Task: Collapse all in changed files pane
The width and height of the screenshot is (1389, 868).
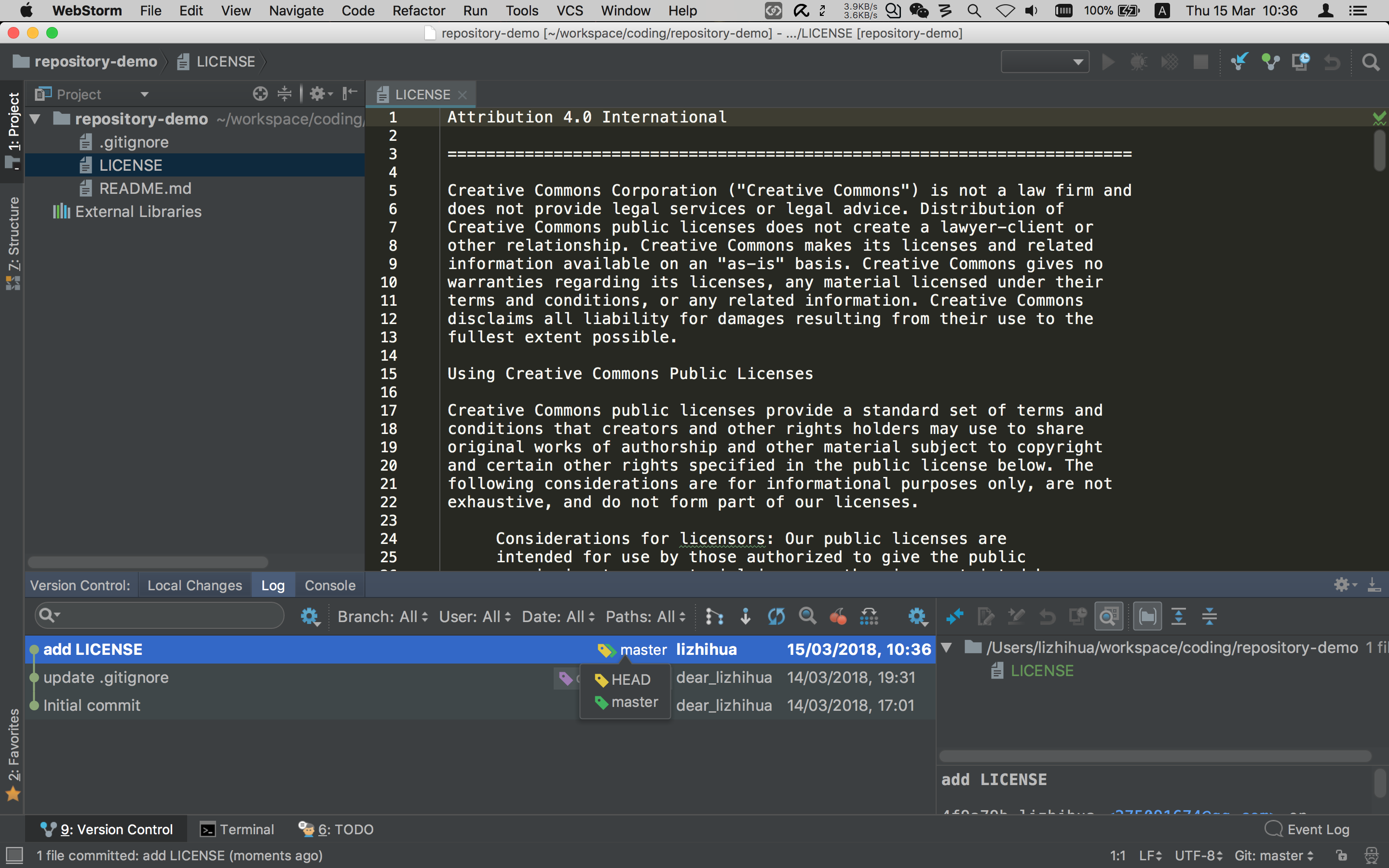Action: 1210,617
